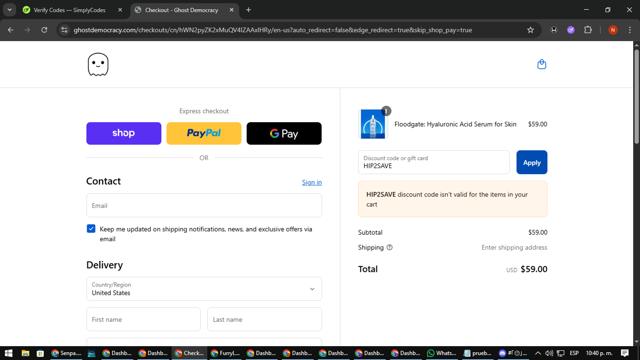640x360 pixels.
Task: Go back to previous page
Action: pos(11,30)
